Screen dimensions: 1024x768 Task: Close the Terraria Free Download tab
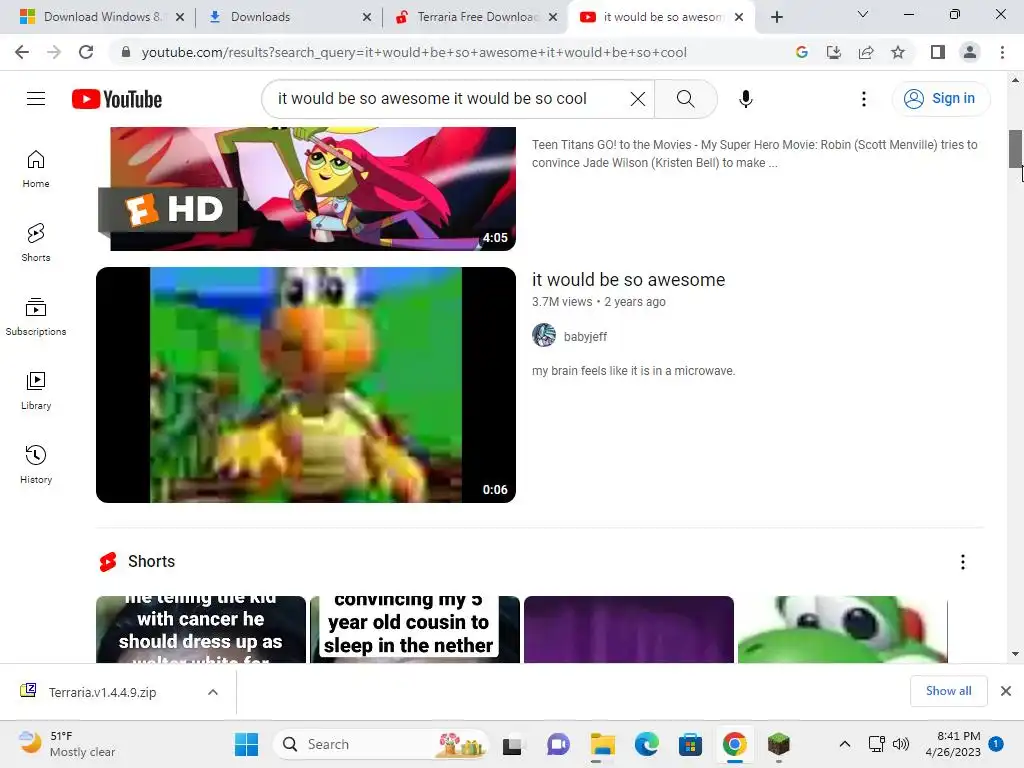[x=553, y=17]
